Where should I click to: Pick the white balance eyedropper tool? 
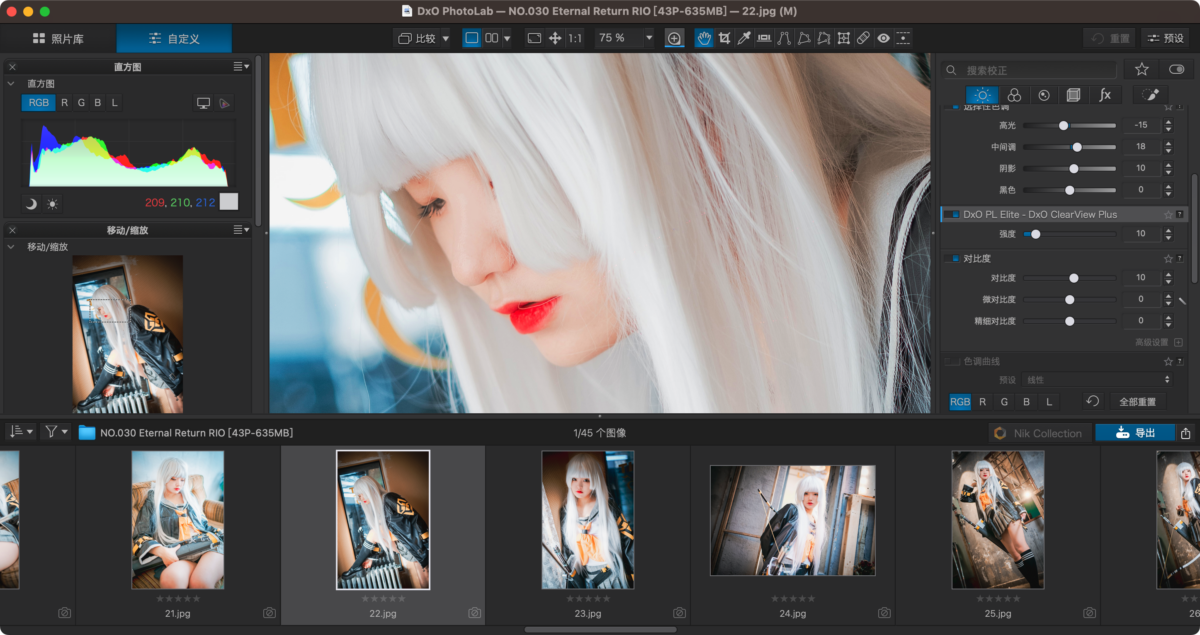click(744, 38)
